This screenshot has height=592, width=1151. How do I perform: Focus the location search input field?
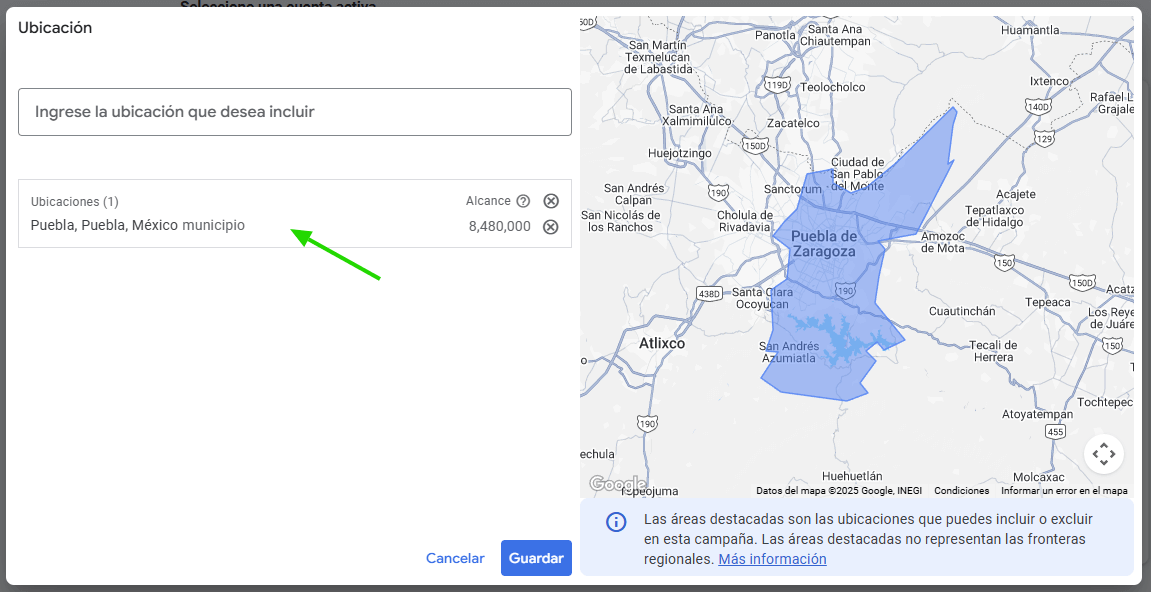tap(295, 112)
